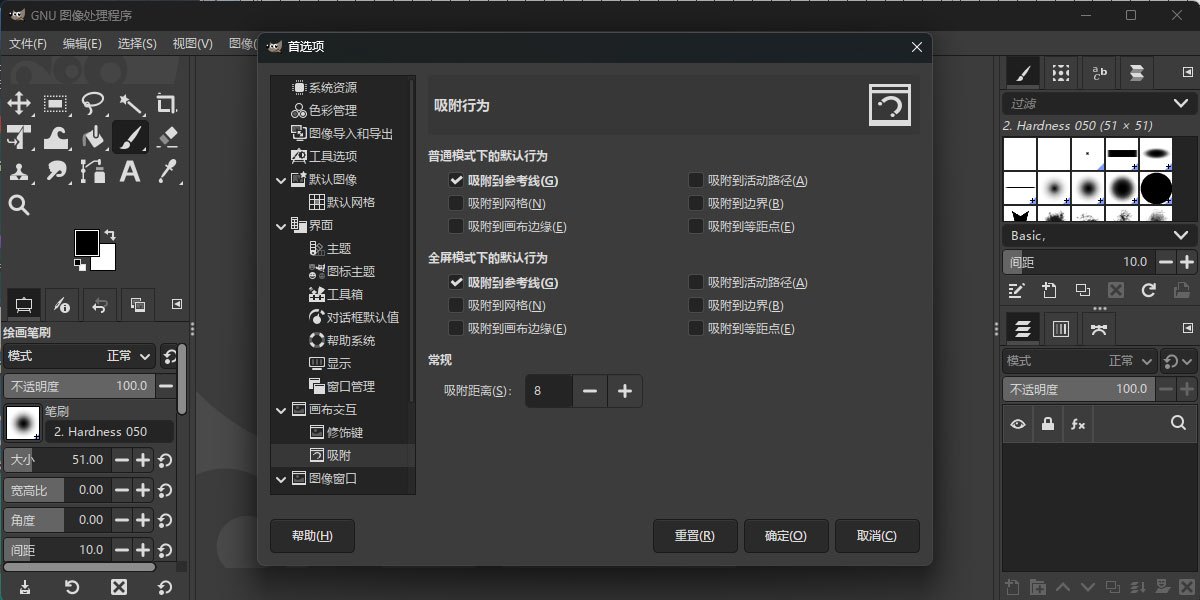This screenshot has width=1200, height=600.
Task: Confirm preferences with 确定
Action: pyautogui.click(x=787, y=536)
